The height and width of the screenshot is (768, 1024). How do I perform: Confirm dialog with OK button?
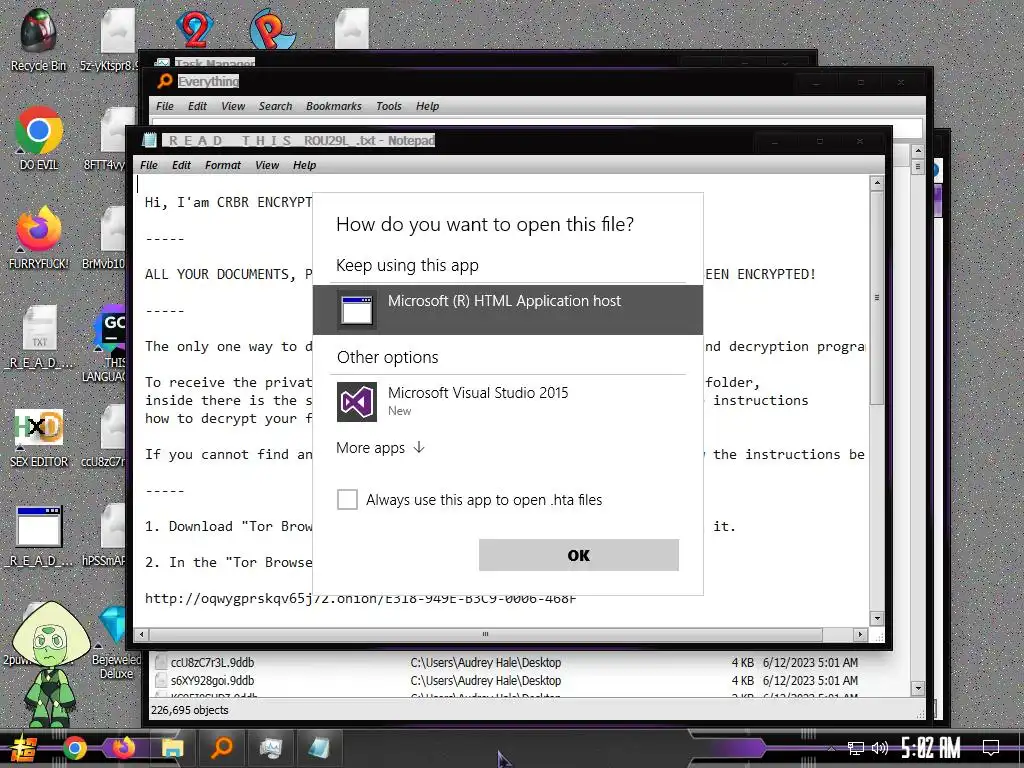point(579,555)
